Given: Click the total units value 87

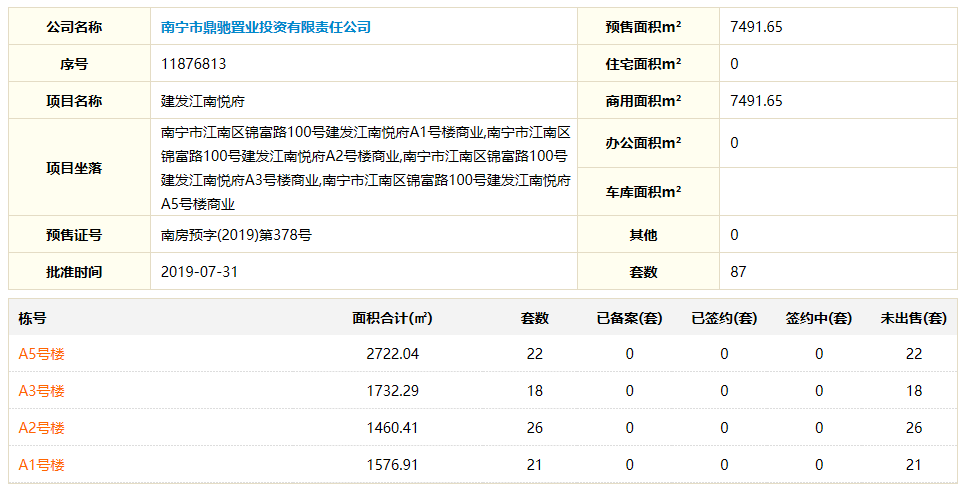Looking at the screenshot, I should 738,272.
